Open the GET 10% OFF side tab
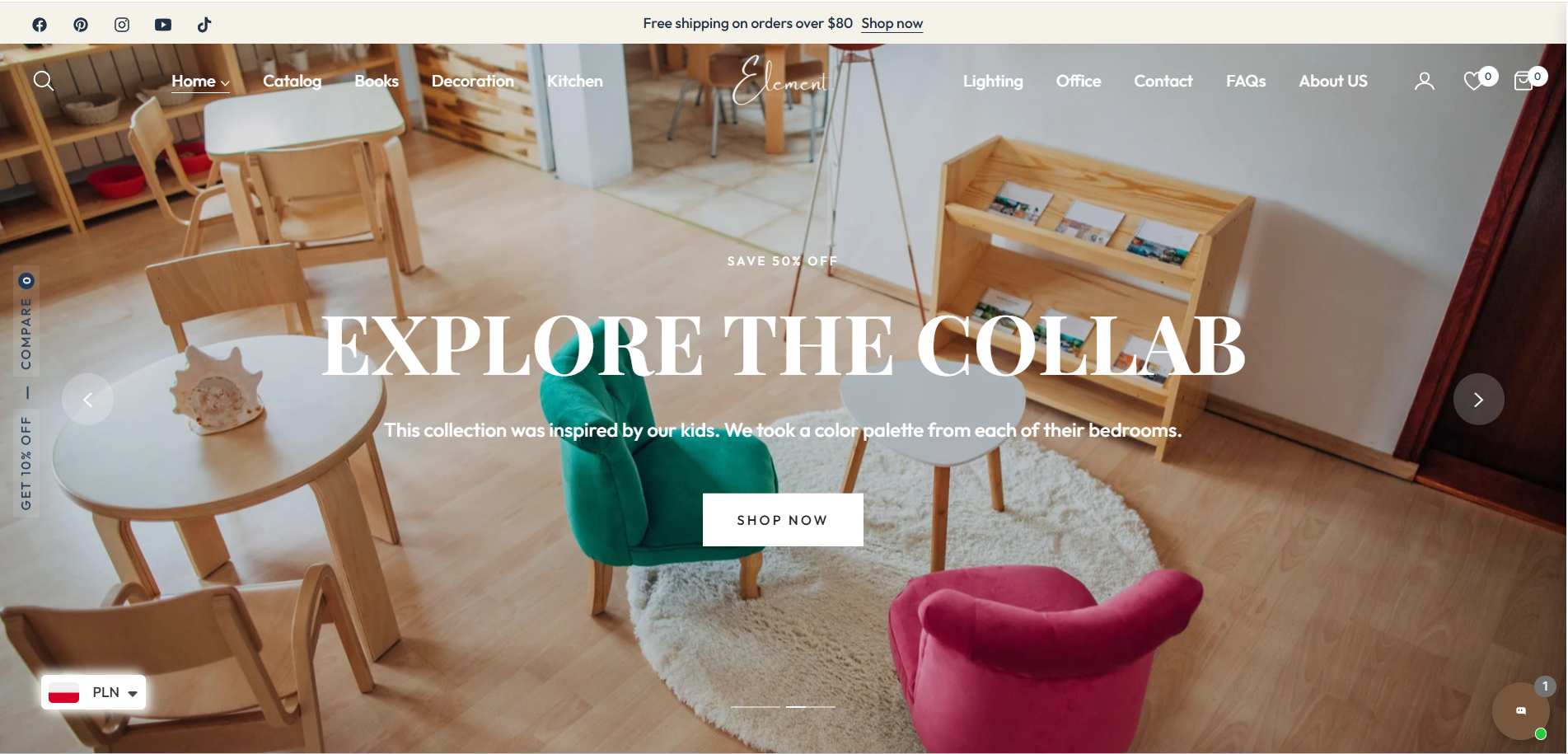This screenshot has width=1568, height=754. tap(26, 463)
